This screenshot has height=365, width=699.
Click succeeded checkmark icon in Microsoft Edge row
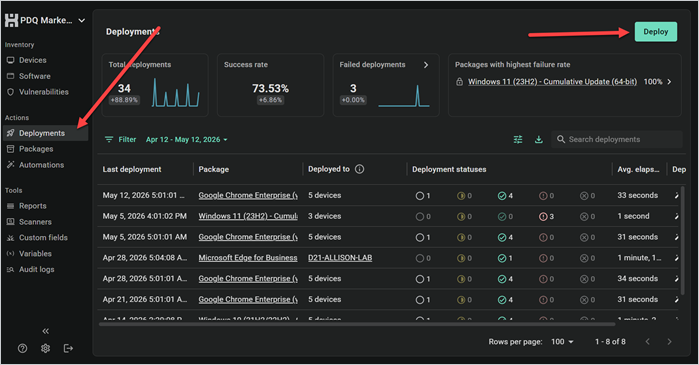(x=502, y=258)
